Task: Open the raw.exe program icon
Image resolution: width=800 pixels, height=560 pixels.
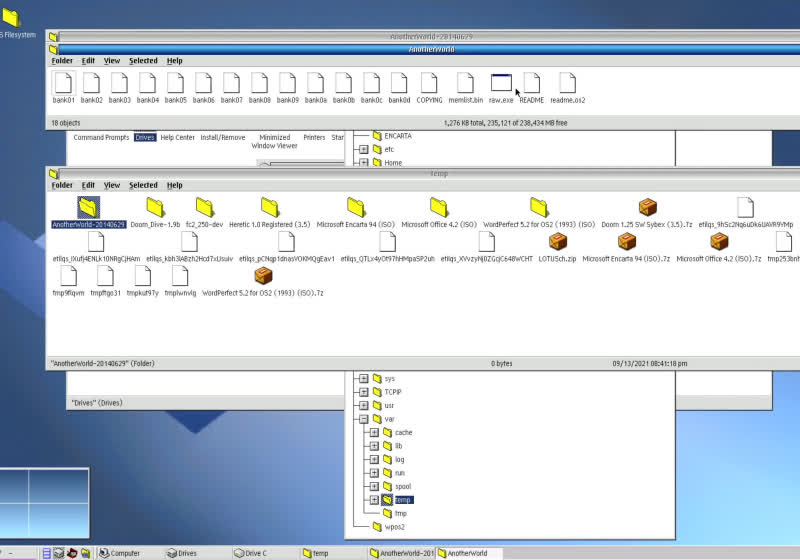Action: tap(501, 83)
